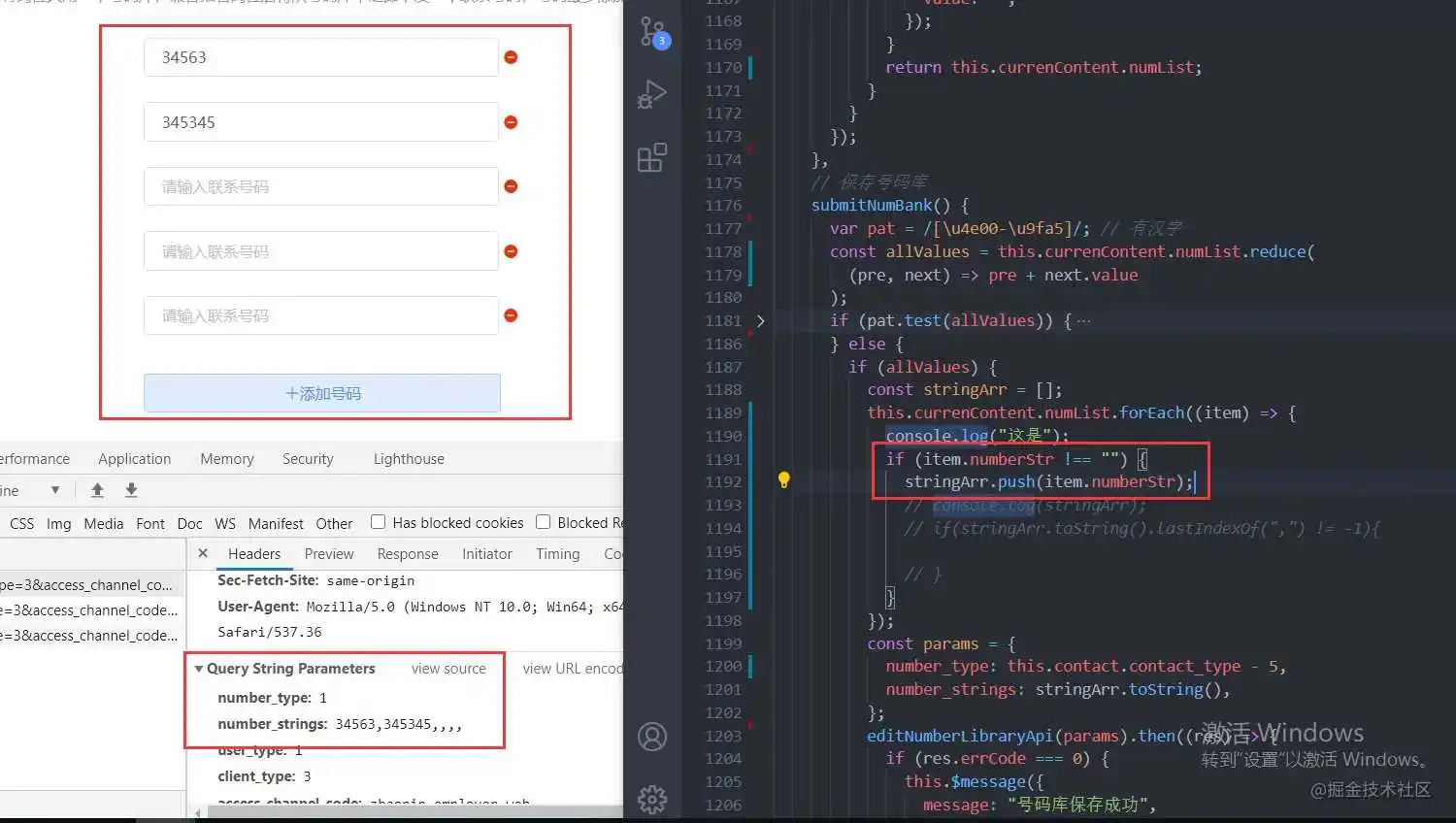This screenshot has height=823, width=1456.
Task: Remove the 345345 number row
Action: (511, 122)
